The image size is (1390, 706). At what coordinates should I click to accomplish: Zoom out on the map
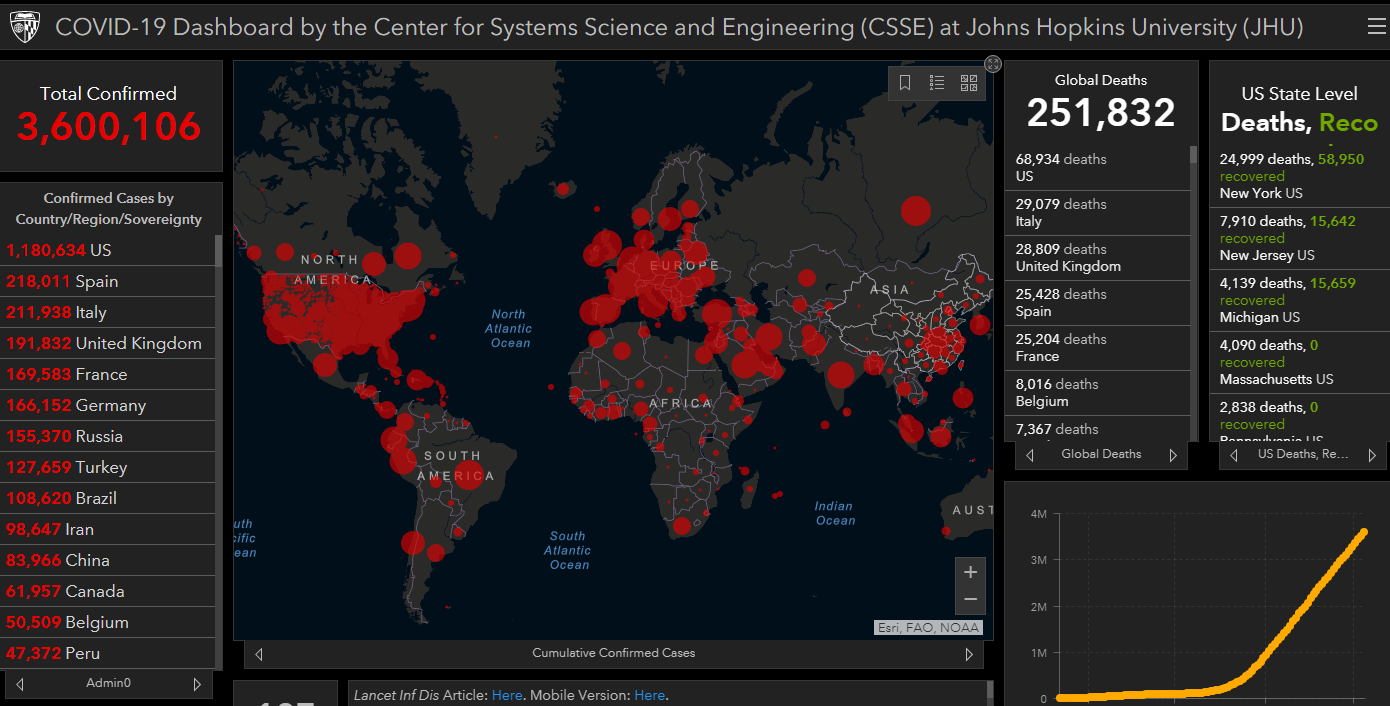point(970,600)
